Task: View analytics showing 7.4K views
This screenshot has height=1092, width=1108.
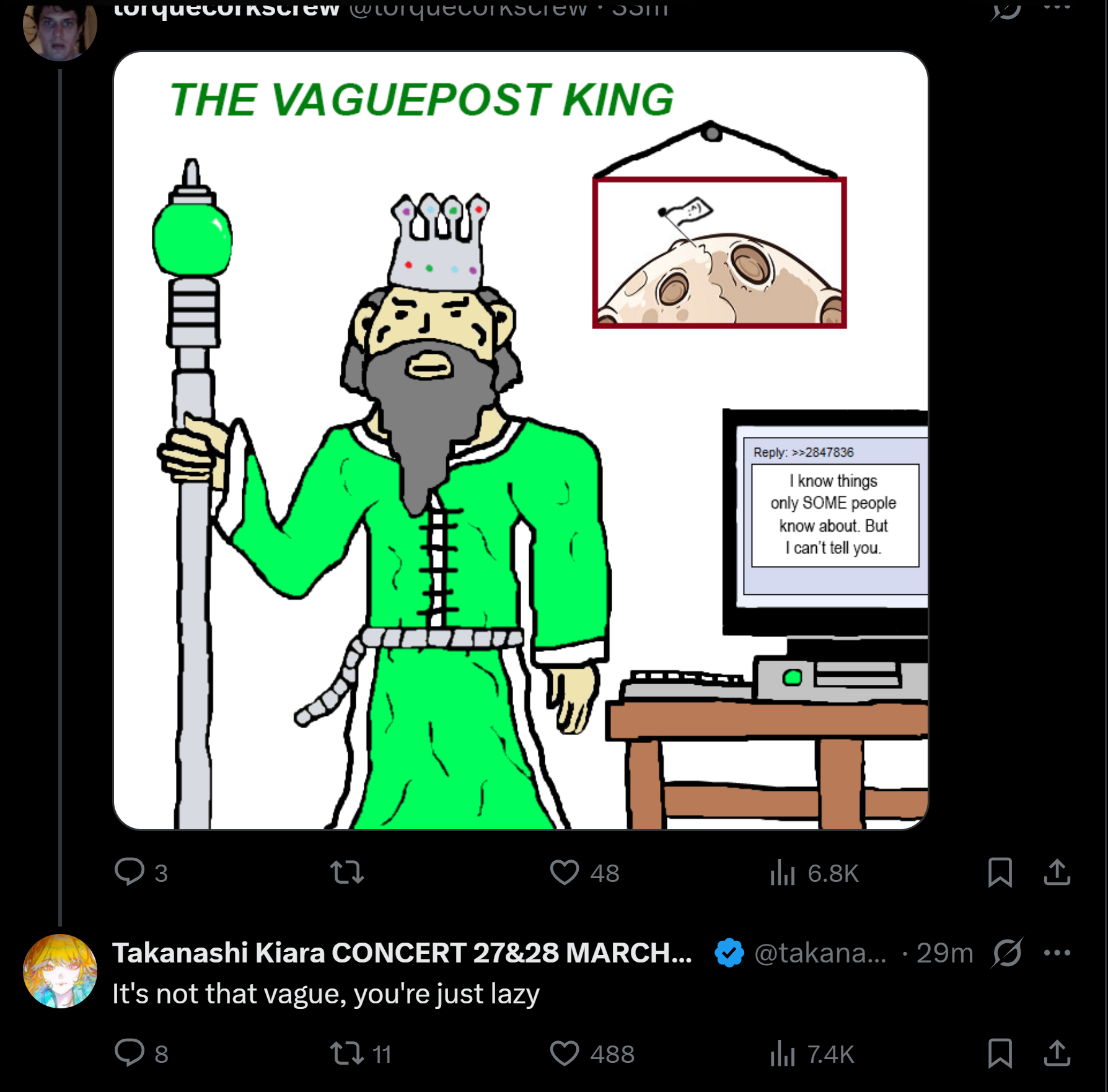Action: tap(812, 1054)
